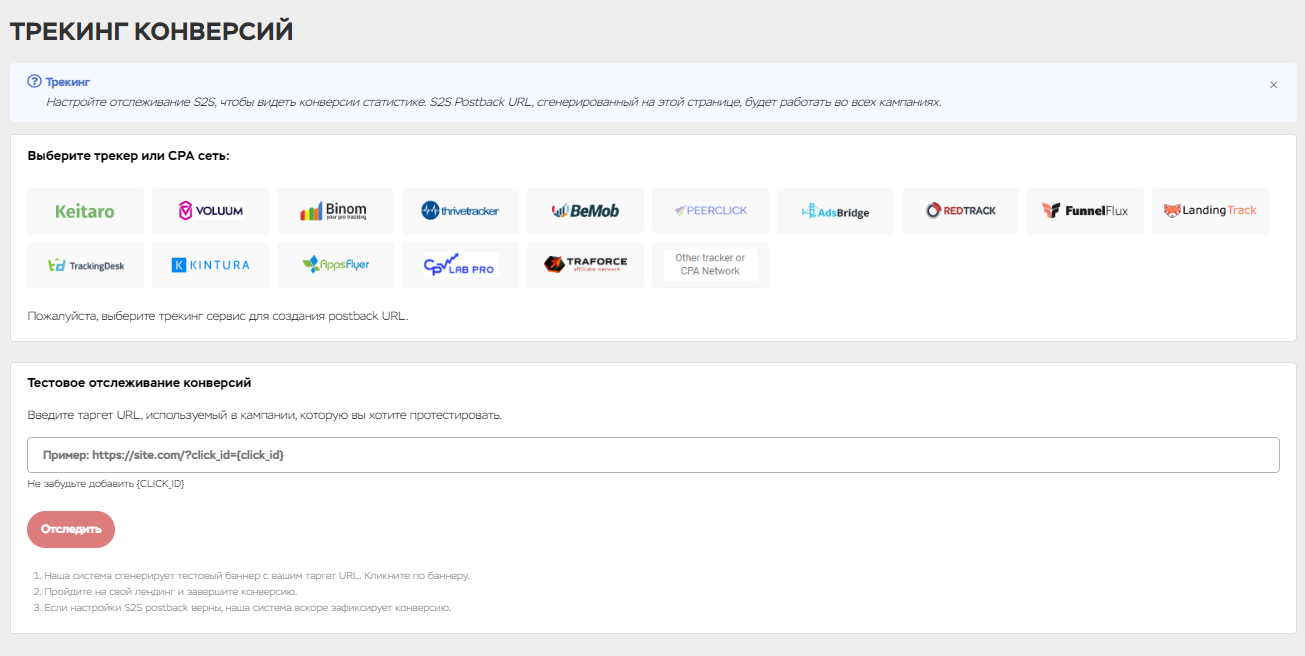Viewport: 1305px width, 656px height.
Task: Select the TrackingDesk tracker
Action: [x=85, y=265]
